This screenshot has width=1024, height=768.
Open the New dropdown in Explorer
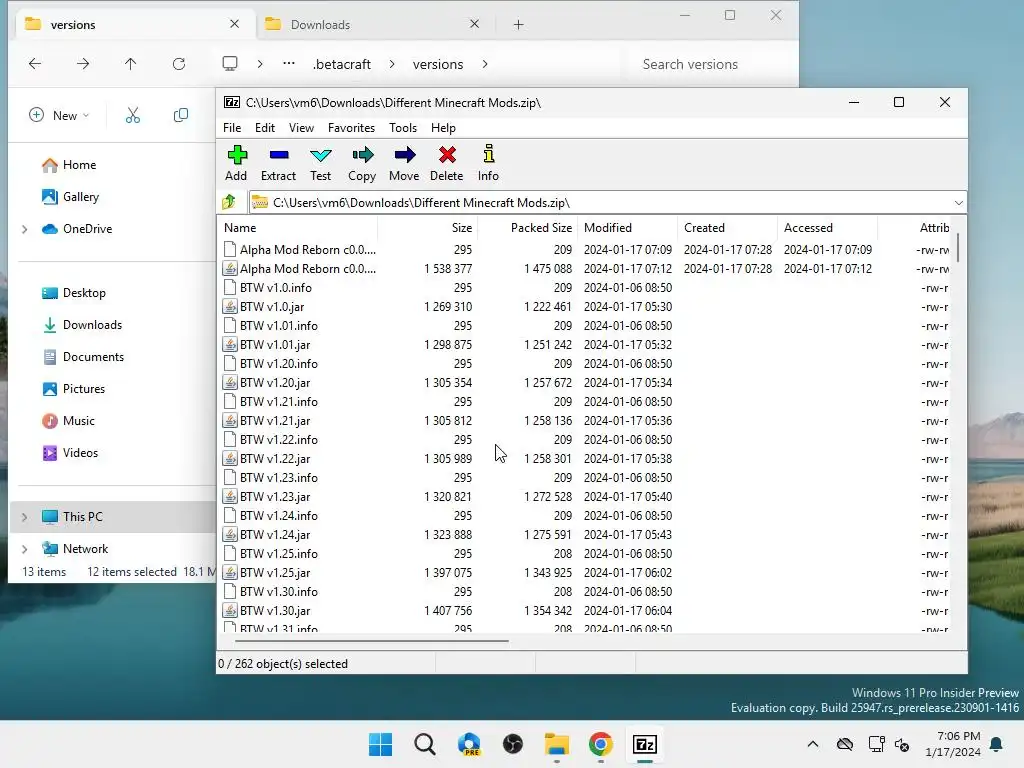tap(59, 116)
